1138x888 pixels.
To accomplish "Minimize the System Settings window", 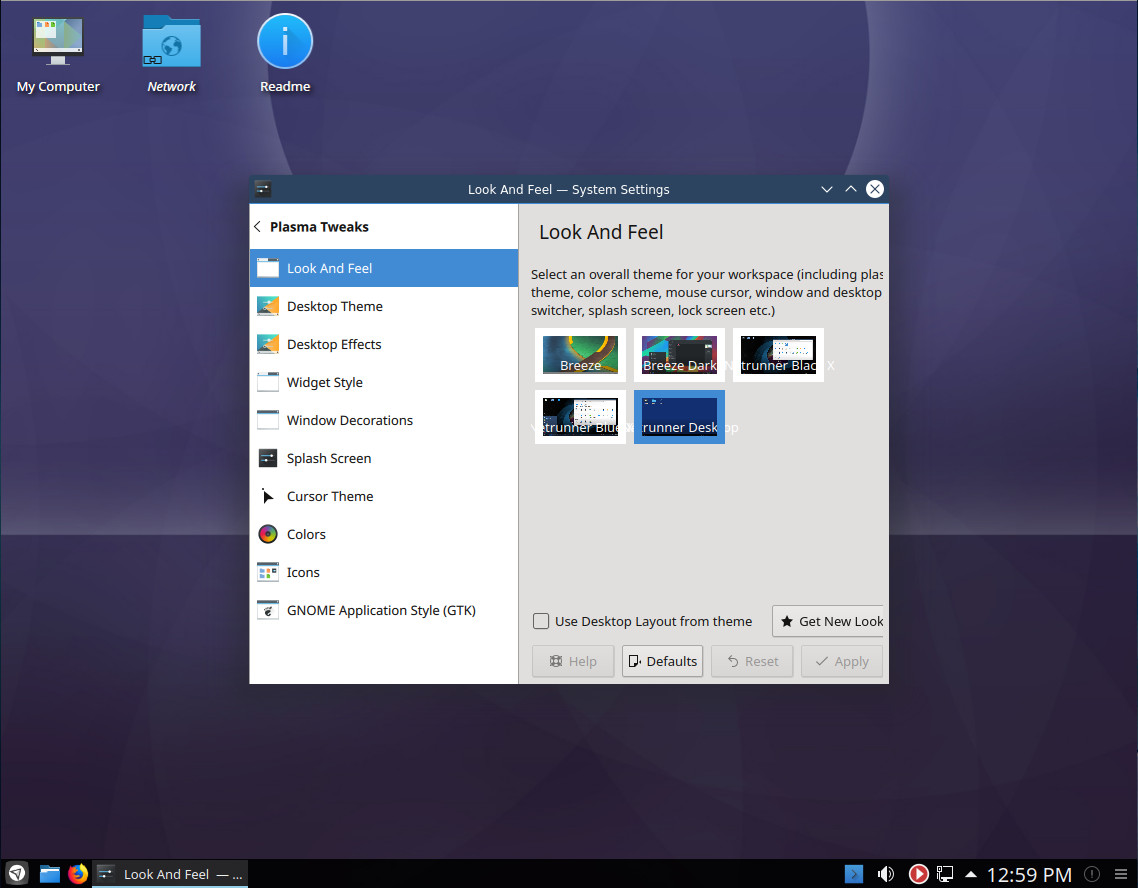I will pos(827,189).
